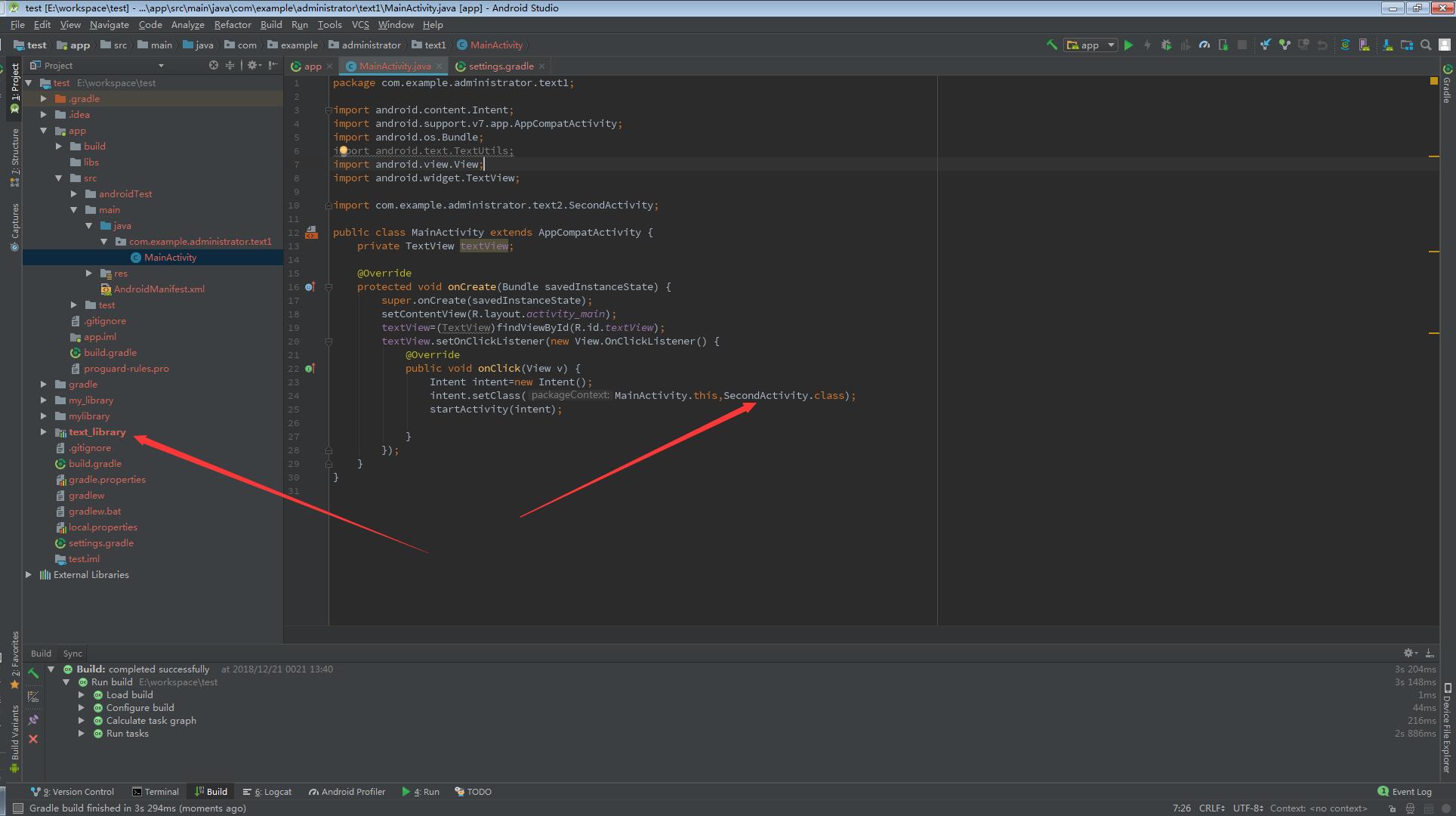This screenshot has height=816, width=1456.
Task: Expand the Run tasks build node
Action: [82, 733]
